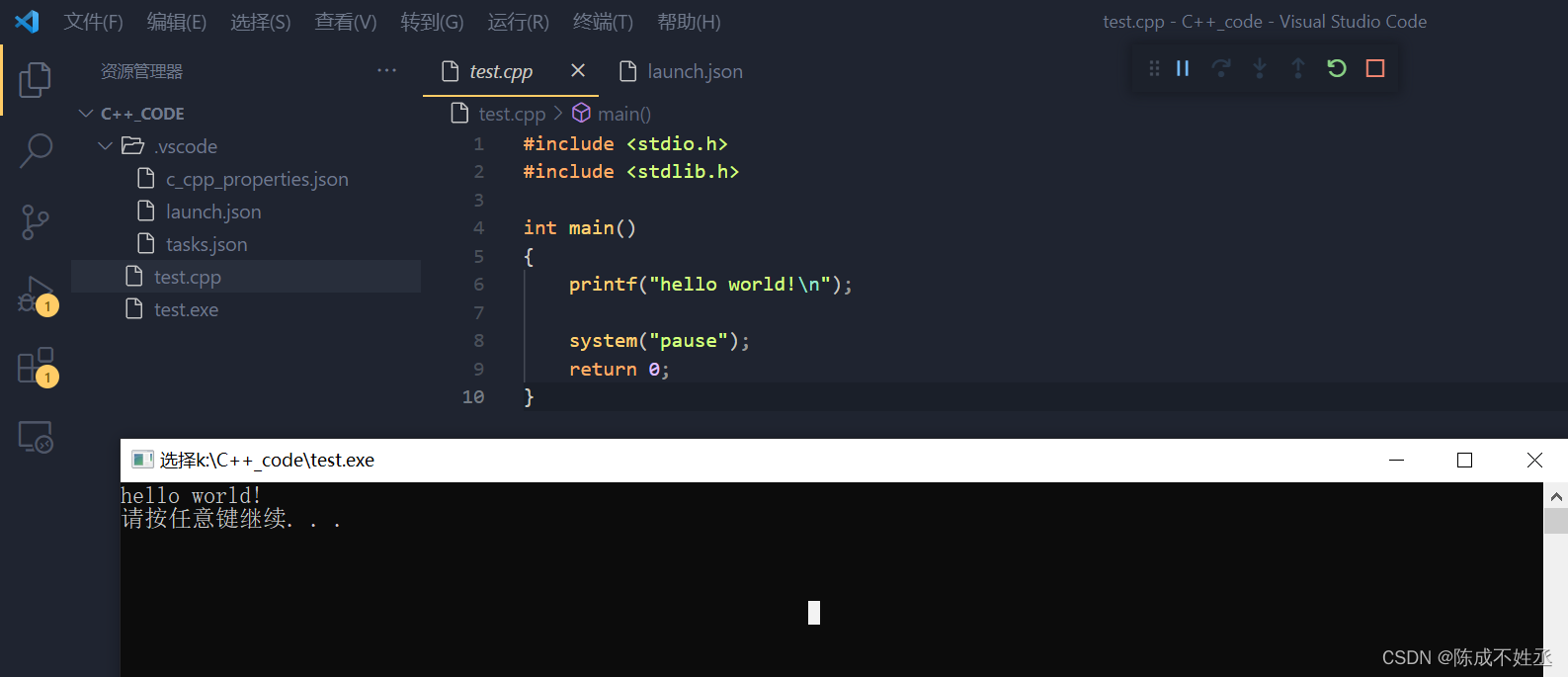The width and height of the screenshot is (1568, 677).
Task: Click the test.cpp file icon in breadcrumb
Action: click(x=459, y=113)
